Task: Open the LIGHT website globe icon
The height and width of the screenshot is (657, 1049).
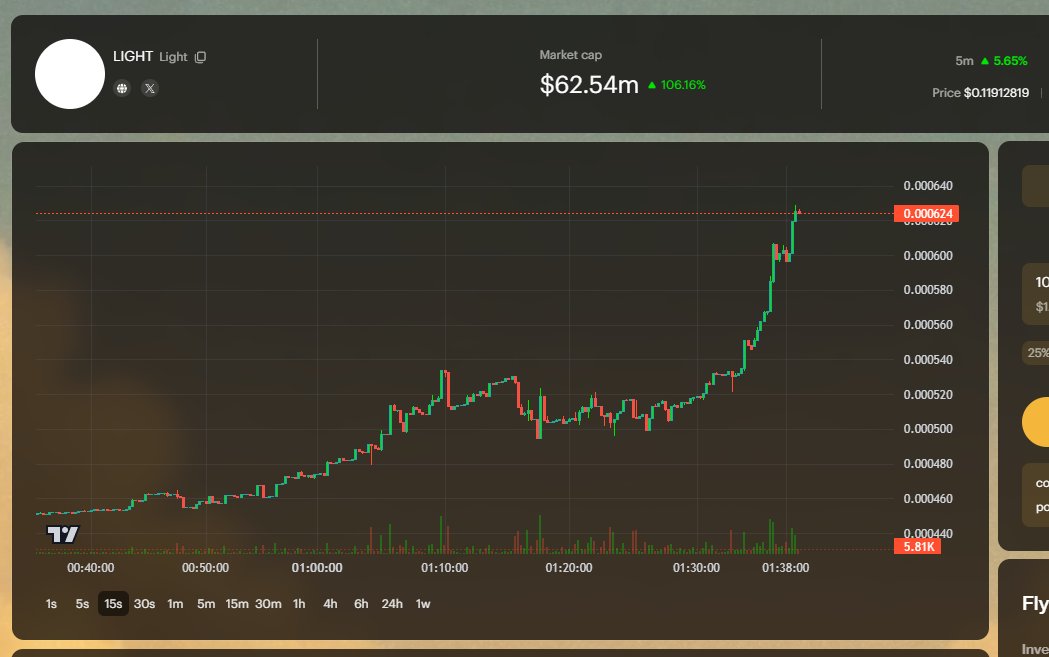Action: (122, 88)
